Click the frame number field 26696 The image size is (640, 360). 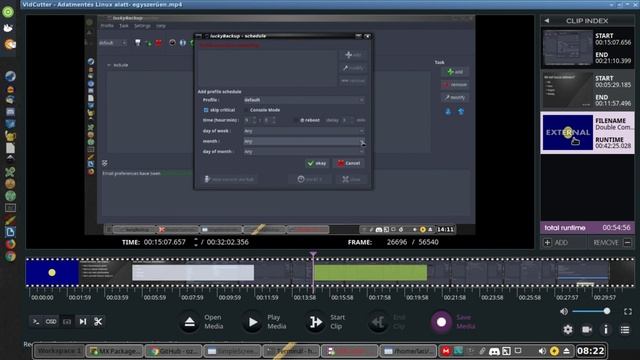(x=397, y=242)
